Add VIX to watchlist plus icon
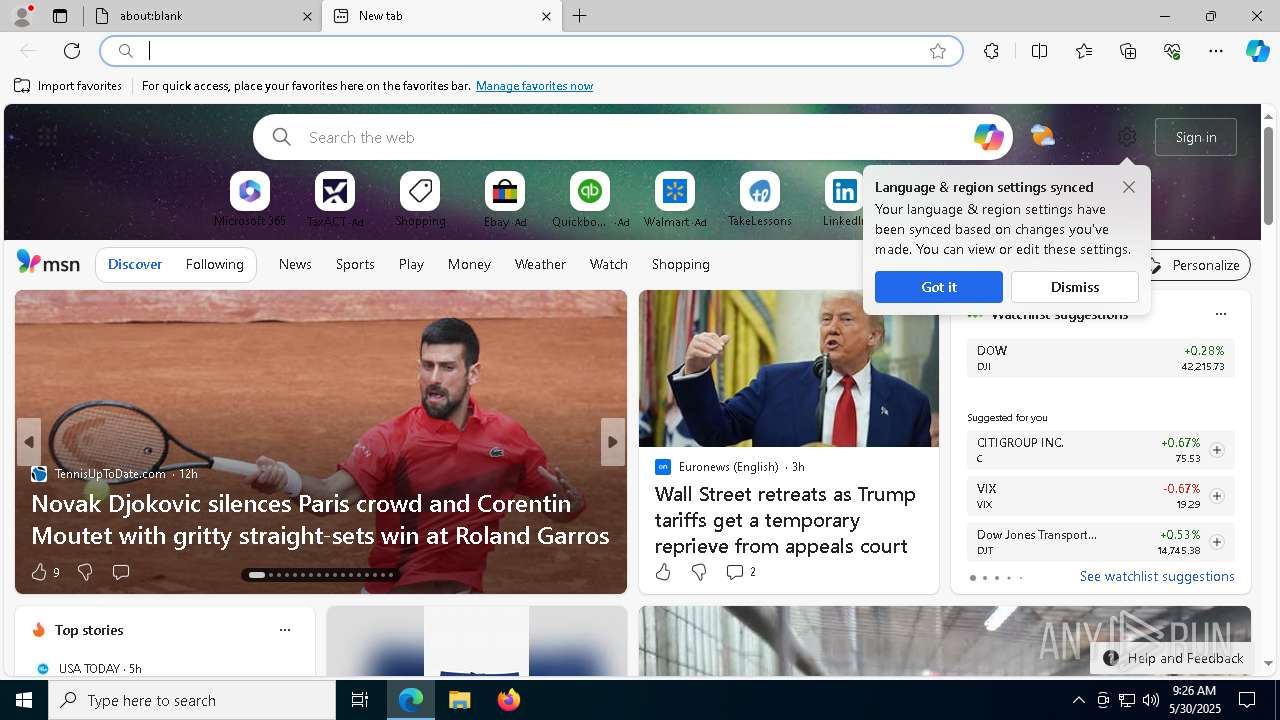Viewport: 1280px width, 720px height. point(1216,496)
